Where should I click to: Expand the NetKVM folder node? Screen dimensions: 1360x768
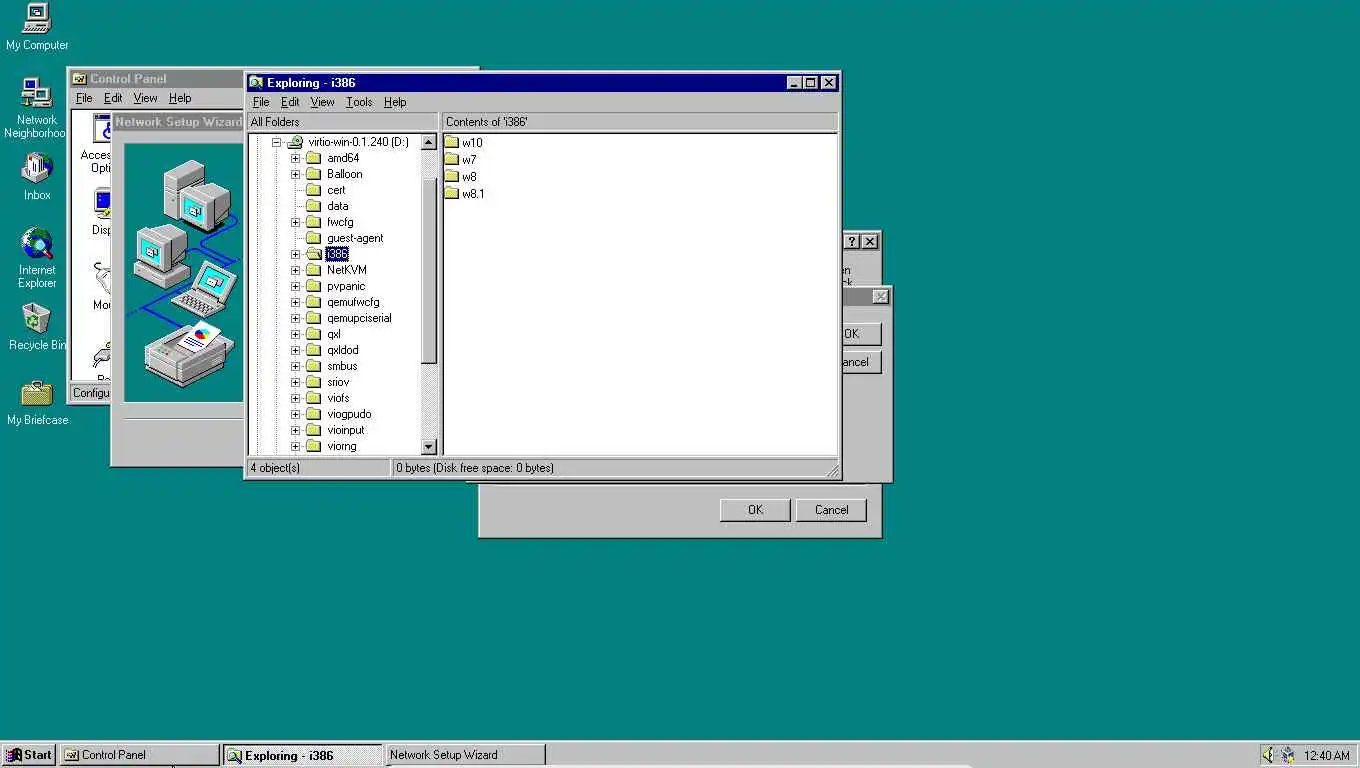[295, 270]
